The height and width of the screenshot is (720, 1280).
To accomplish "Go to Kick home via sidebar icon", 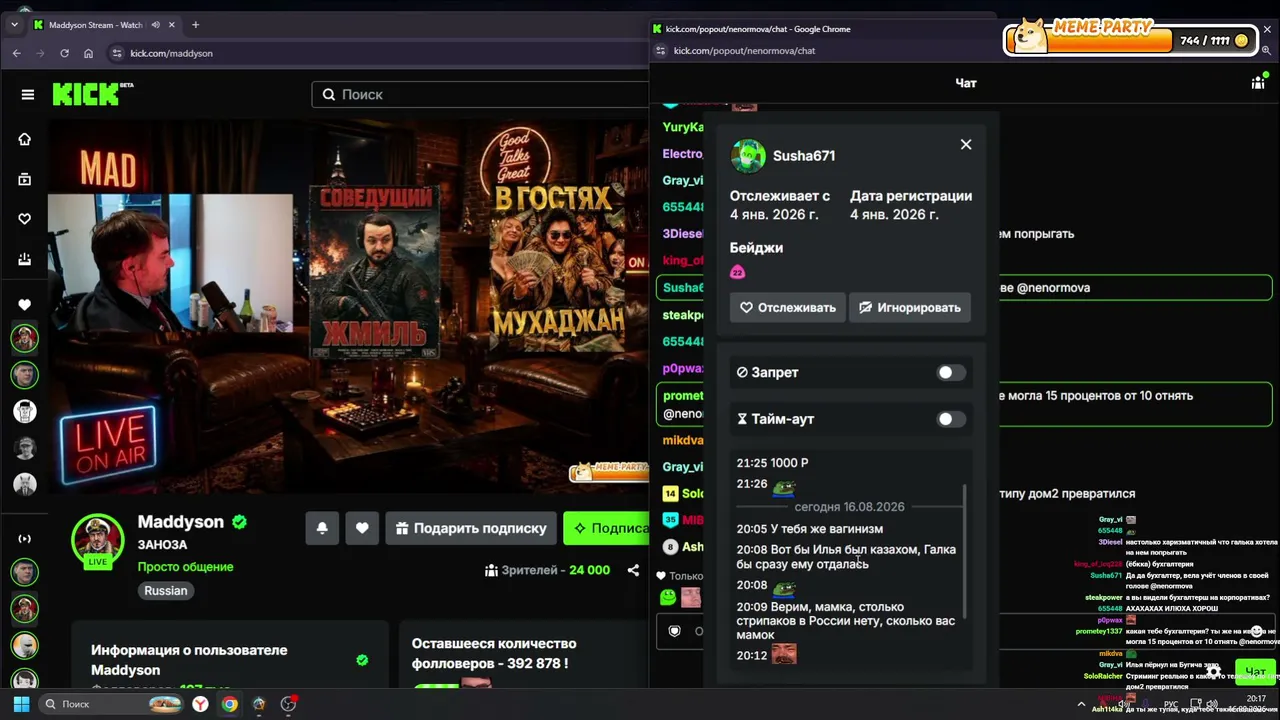I will [25, 139].
